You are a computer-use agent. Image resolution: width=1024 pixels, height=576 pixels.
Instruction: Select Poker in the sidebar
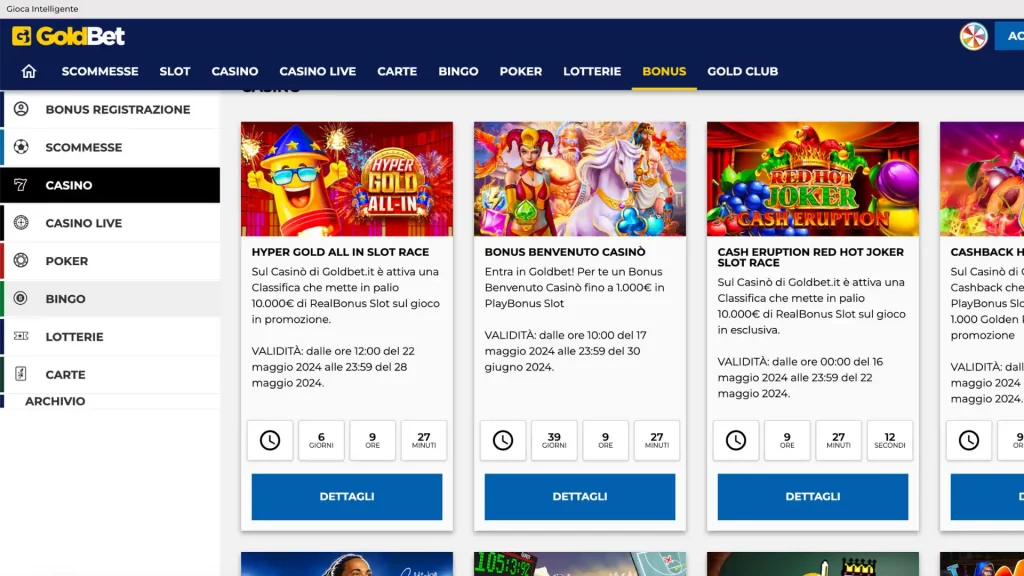110,261
